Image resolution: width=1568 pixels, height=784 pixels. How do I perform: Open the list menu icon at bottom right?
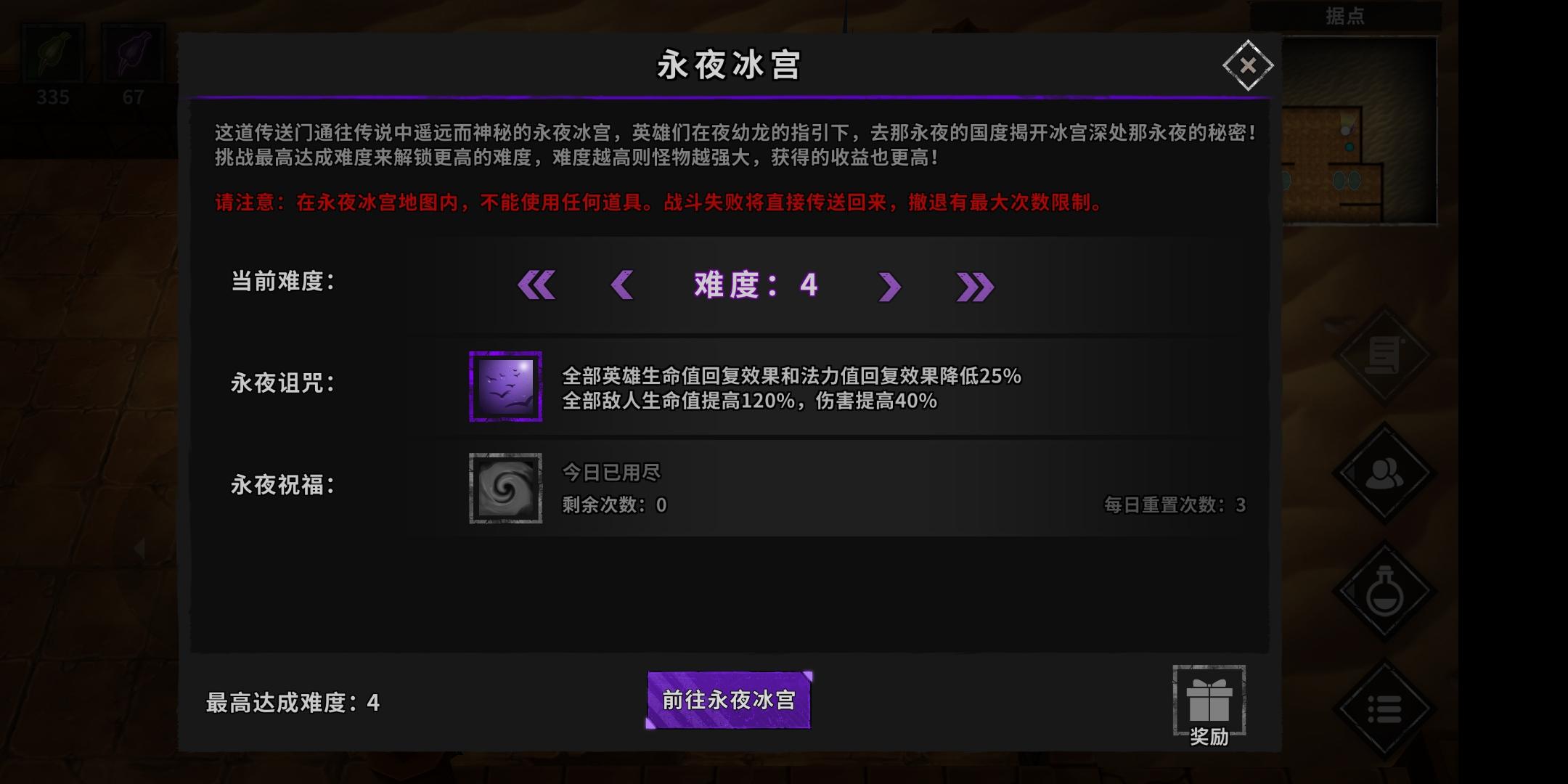tap(1384, 709)
